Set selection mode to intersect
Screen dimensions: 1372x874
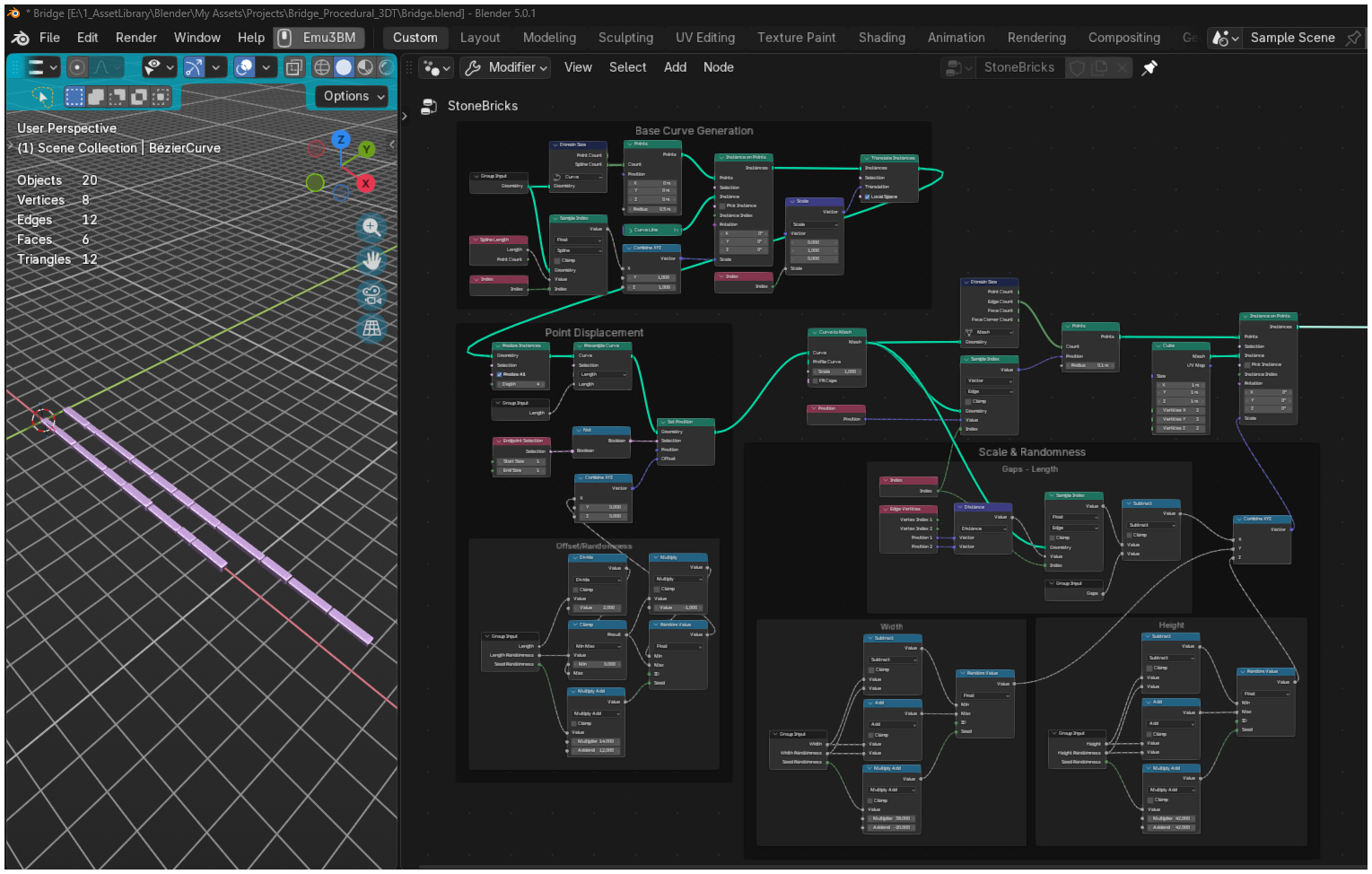point(161,96)
